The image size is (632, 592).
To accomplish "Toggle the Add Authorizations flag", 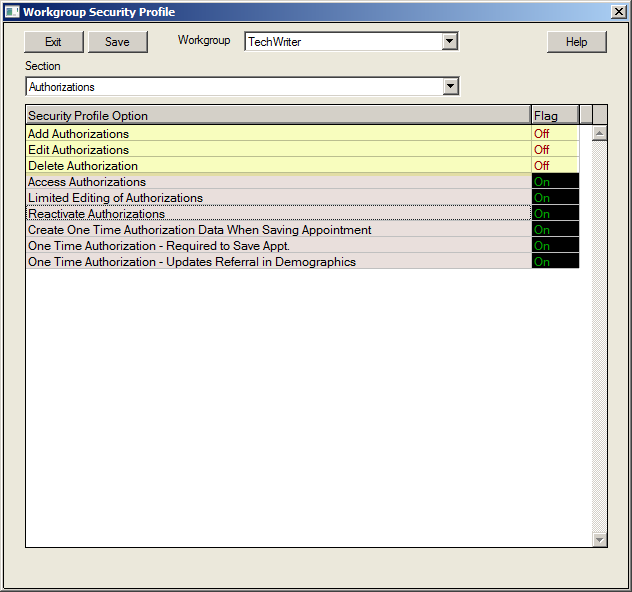I will tap(554, 134).
